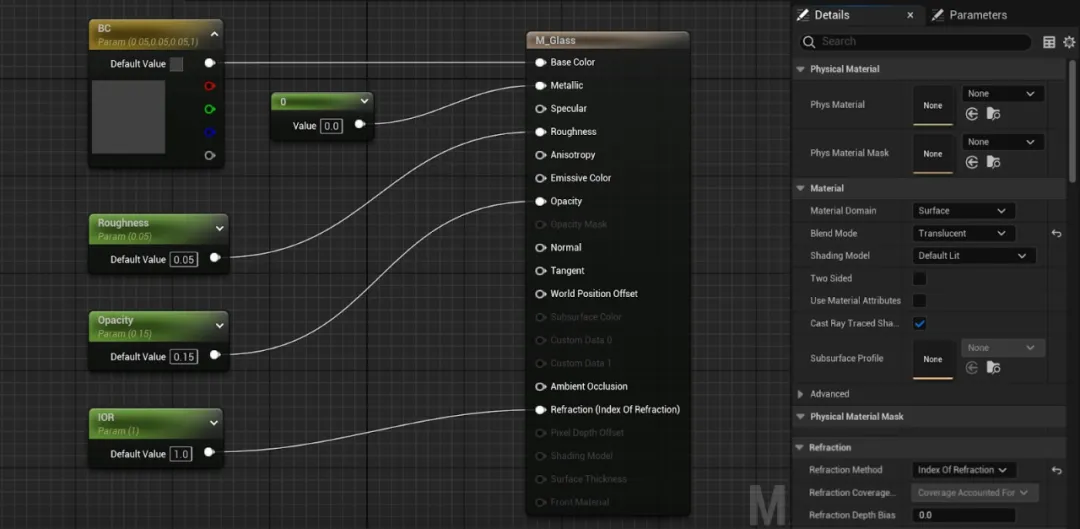
Task: Click the constant node Value 0.0 field
Action: [x=331, y=126]
